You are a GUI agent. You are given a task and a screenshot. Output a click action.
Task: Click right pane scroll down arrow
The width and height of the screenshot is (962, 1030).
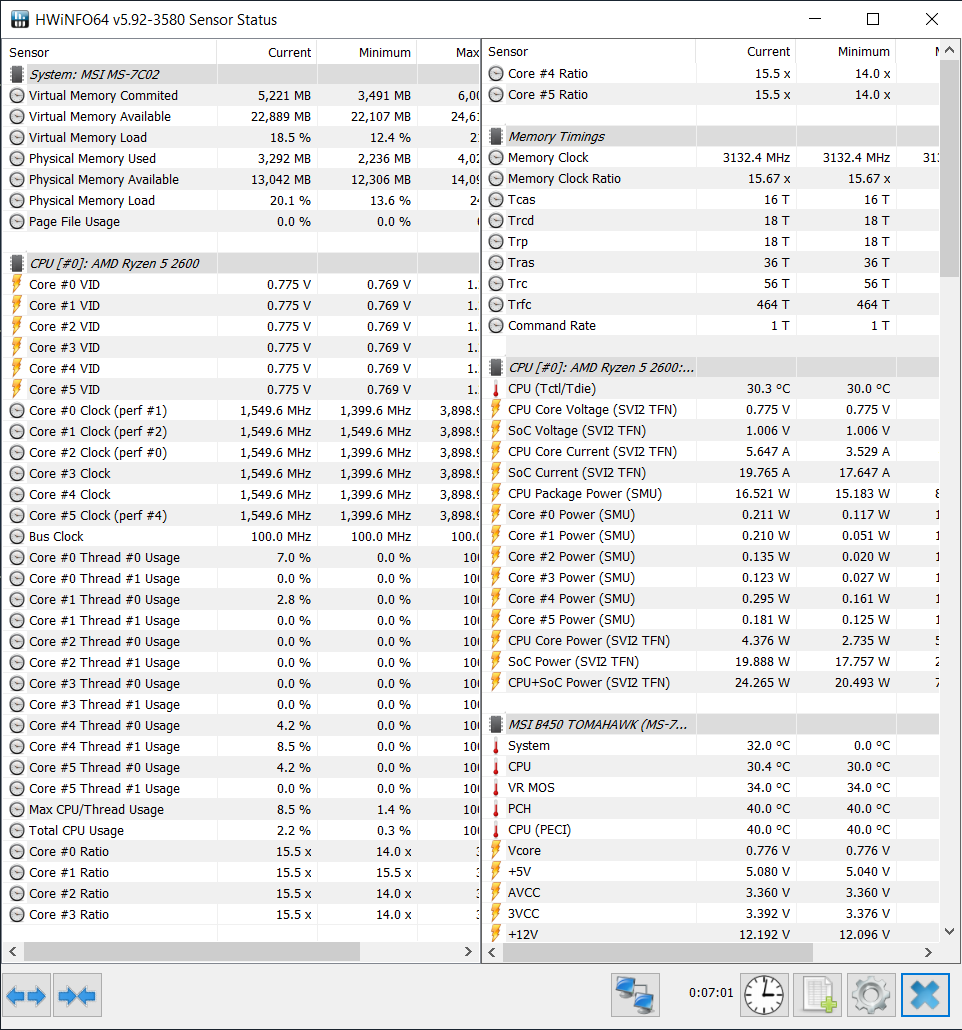tap(949, 931)
